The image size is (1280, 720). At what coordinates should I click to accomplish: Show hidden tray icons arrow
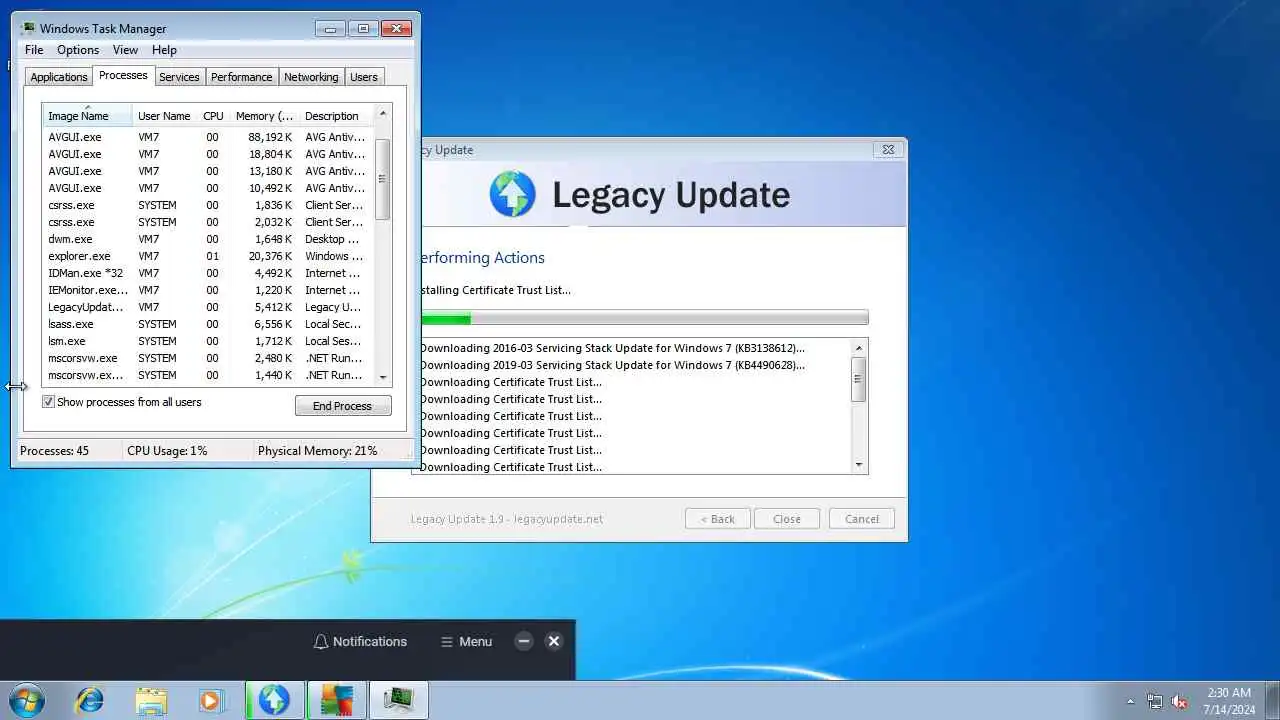click(x=1131, y=702)
